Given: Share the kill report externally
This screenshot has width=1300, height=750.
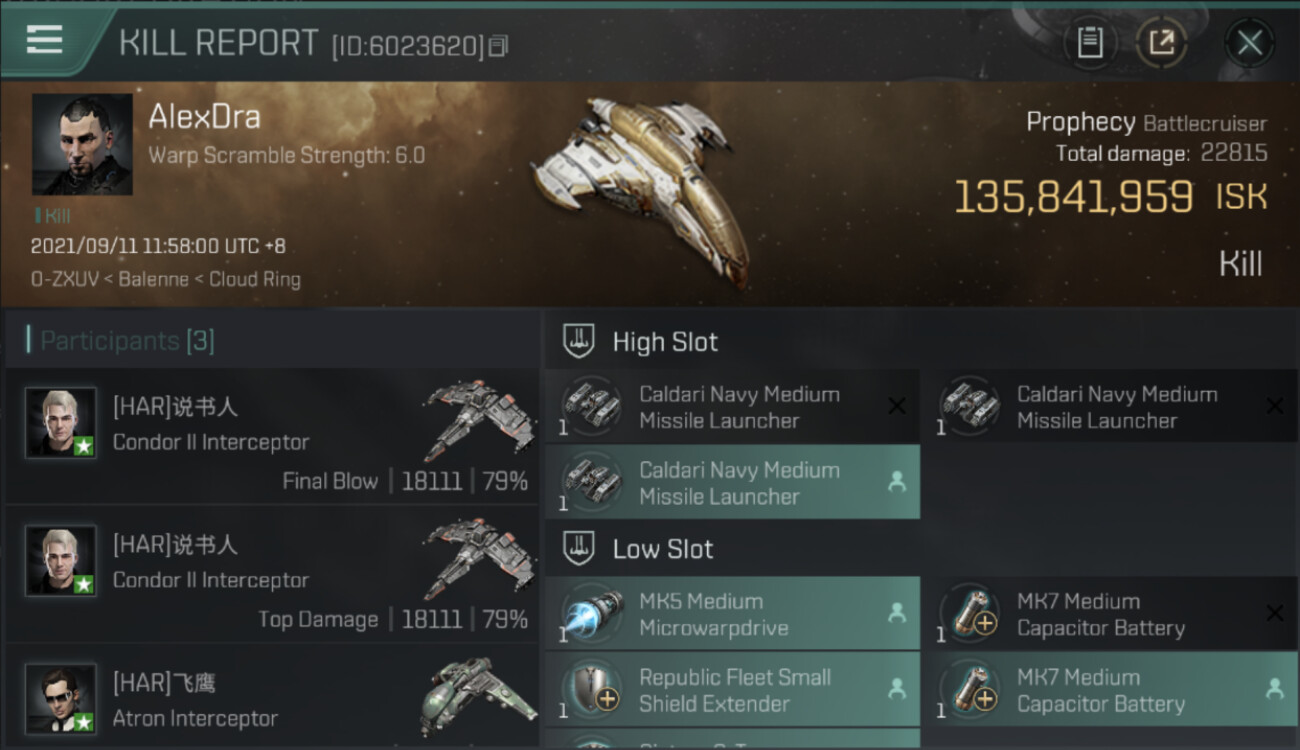Looking at the screenshot, I should click(1161, 43).
